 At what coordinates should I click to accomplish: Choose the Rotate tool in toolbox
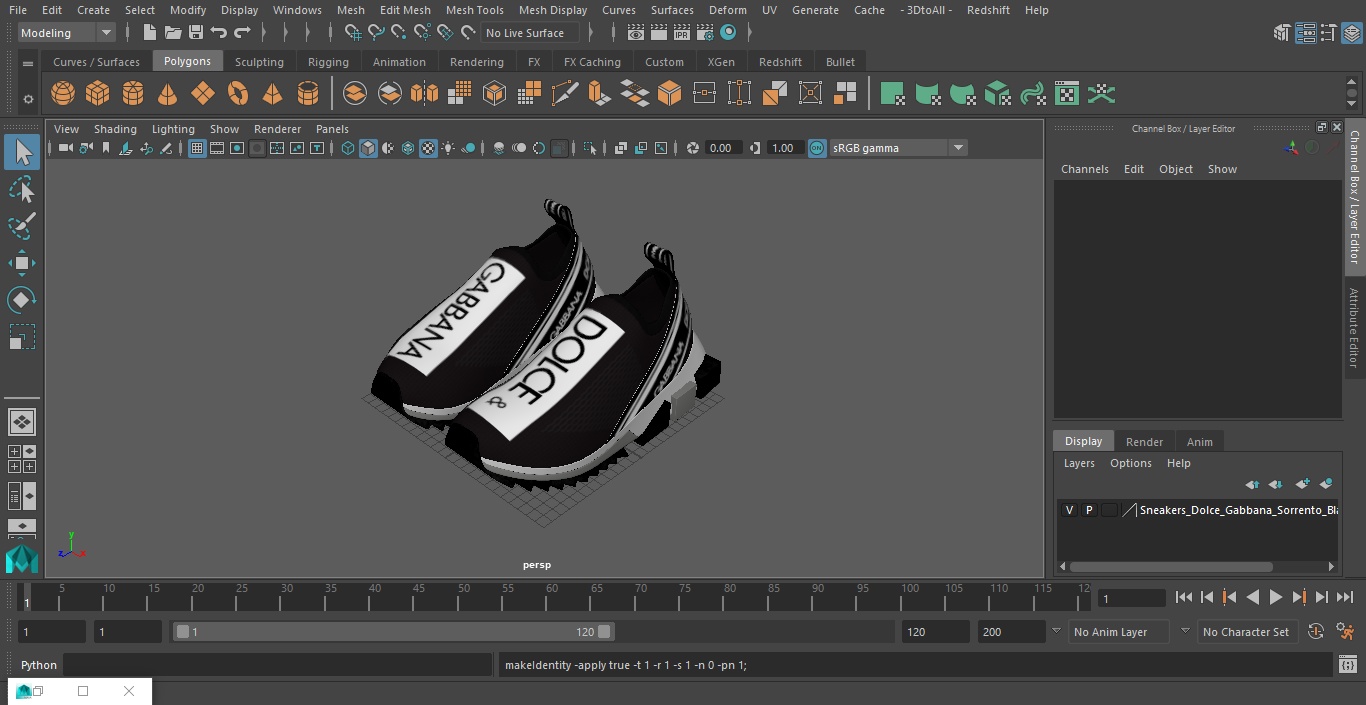[22, 300]
